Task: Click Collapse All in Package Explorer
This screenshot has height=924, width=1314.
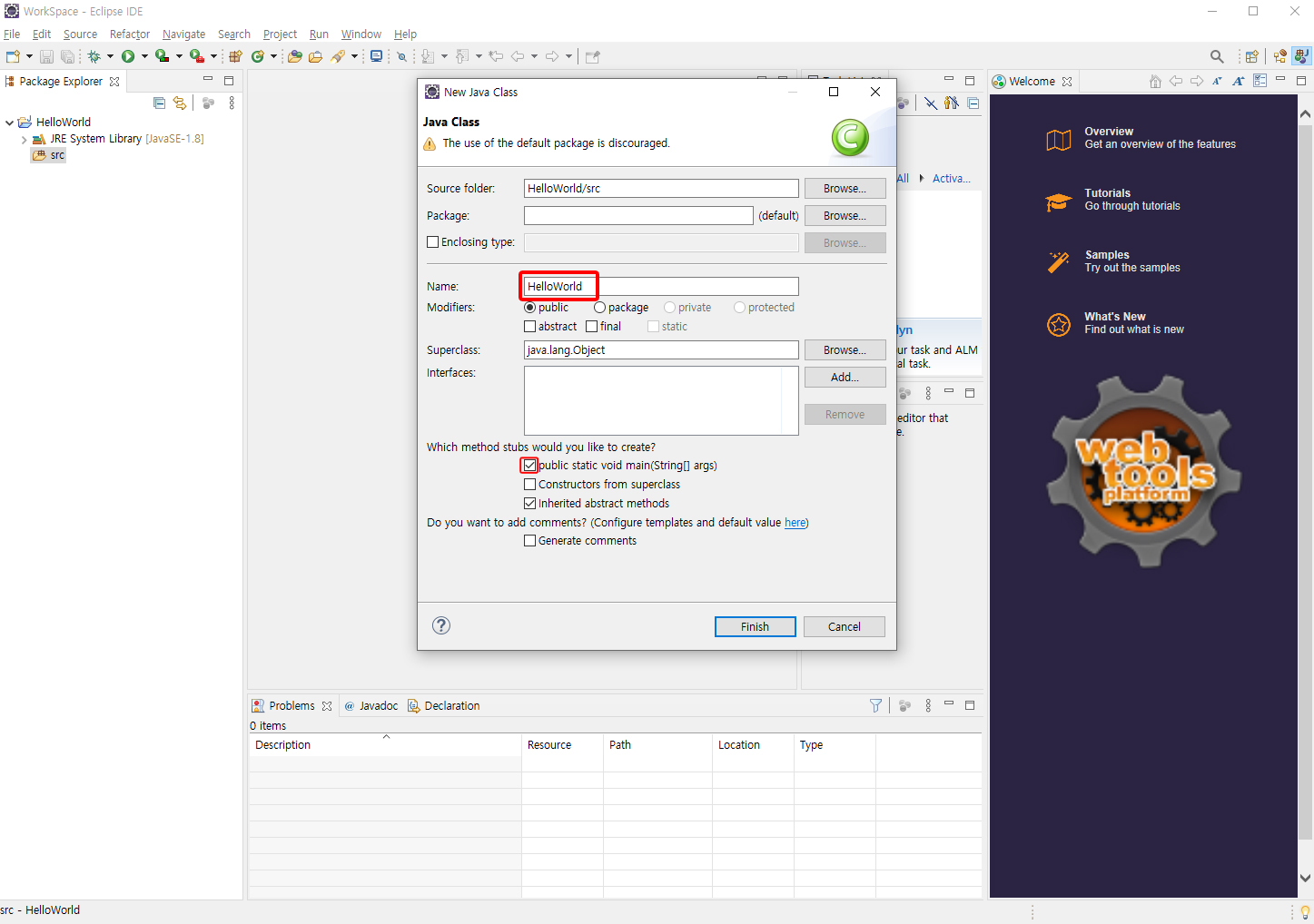Action: (x=160, y=103)
